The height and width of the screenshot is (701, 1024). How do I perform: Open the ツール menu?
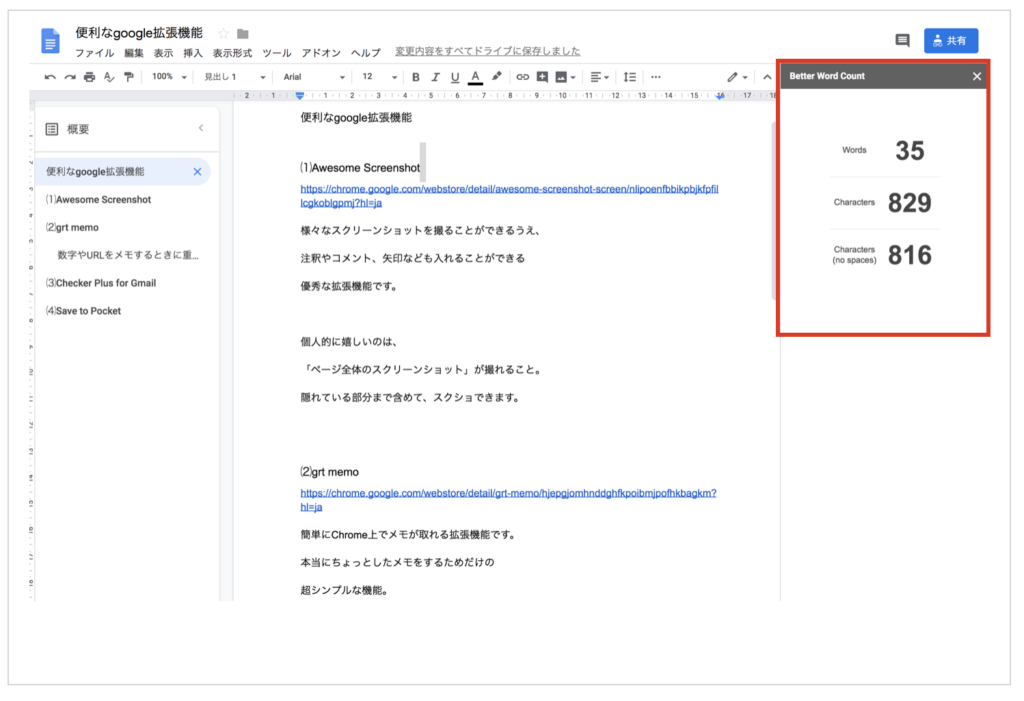click(277, 53)
